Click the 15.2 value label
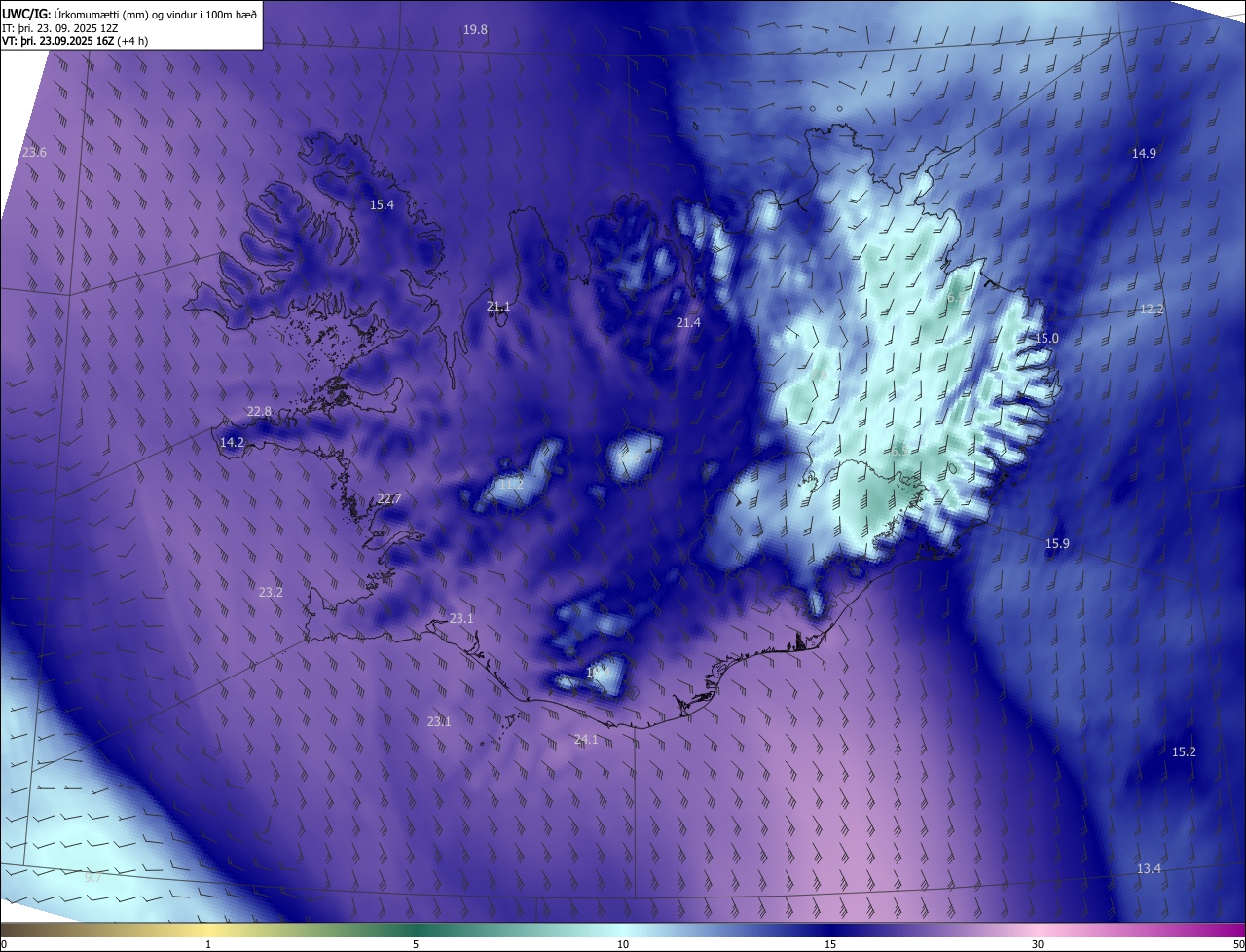Image resolution: width=1246 pixels, height=952 pixels. (1184, 751)
